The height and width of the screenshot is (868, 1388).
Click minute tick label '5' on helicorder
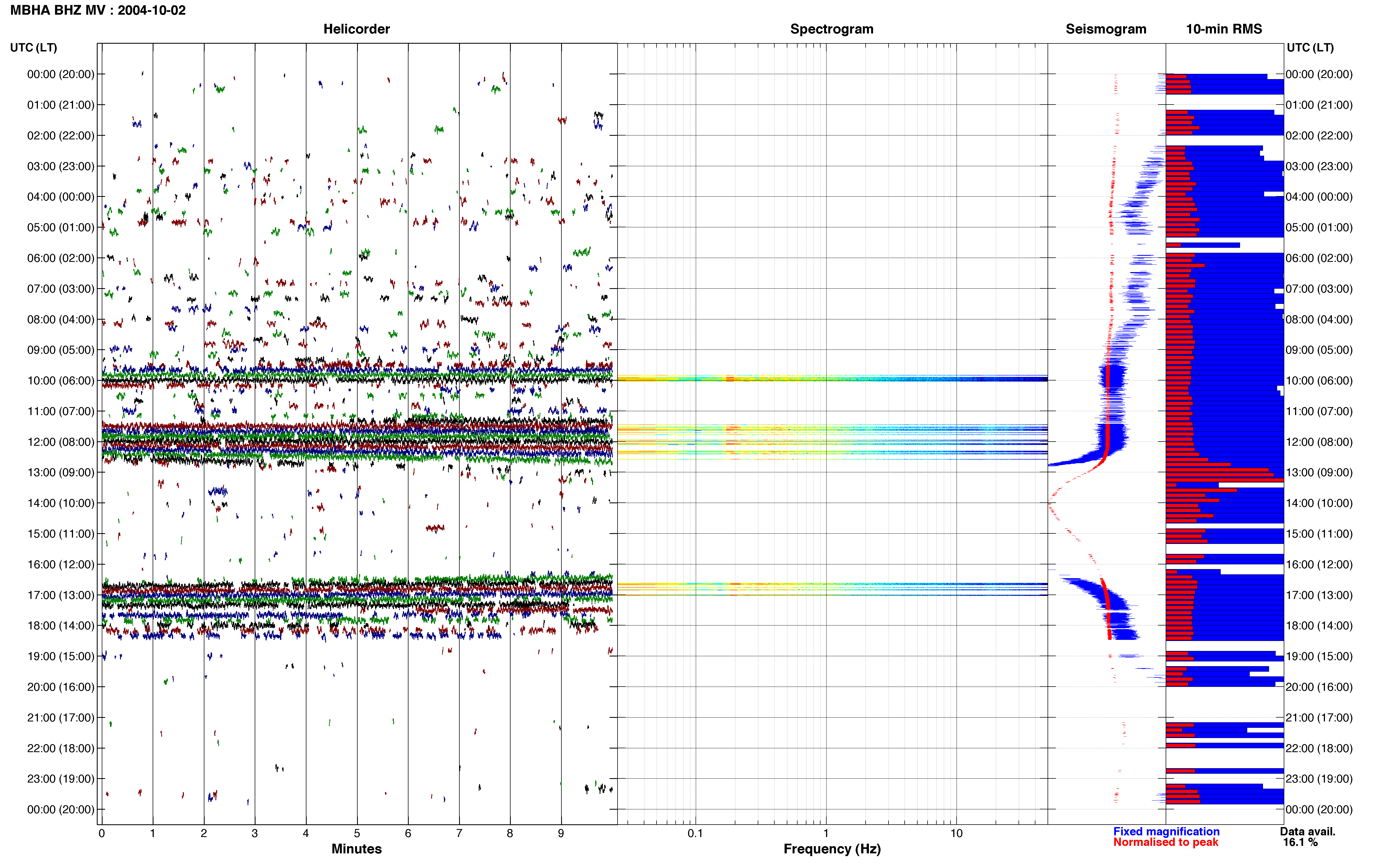pyautogui.click(x=357, y=833)
